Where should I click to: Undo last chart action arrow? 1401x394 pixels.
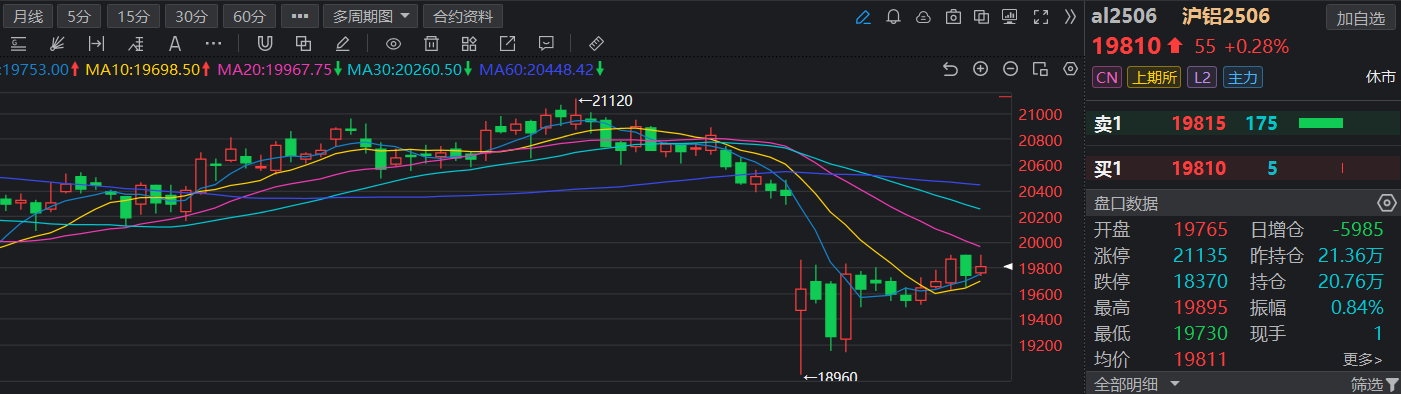point(951,69)
